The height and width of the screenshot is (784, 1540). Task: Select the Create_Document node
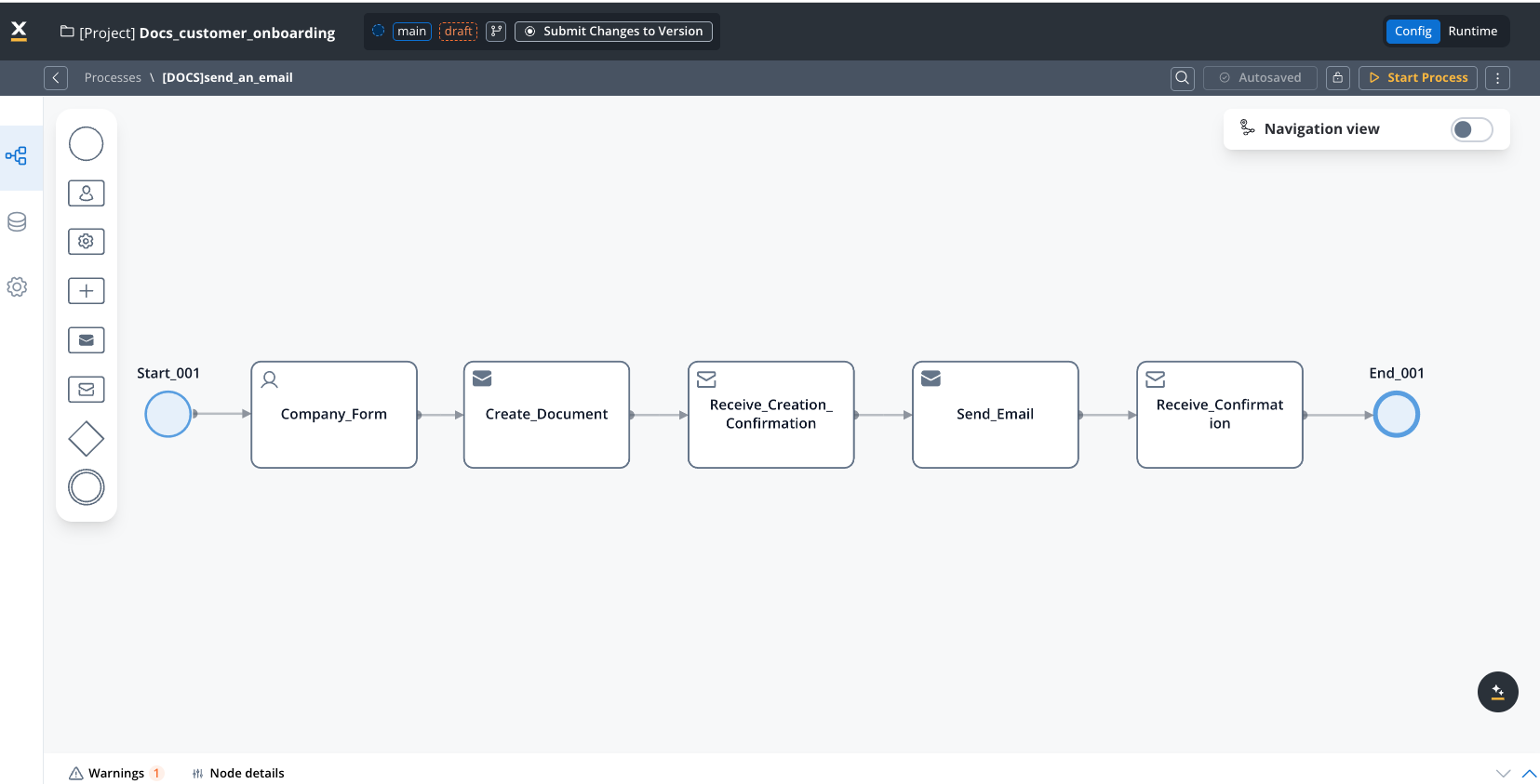(x=546, y=415)
